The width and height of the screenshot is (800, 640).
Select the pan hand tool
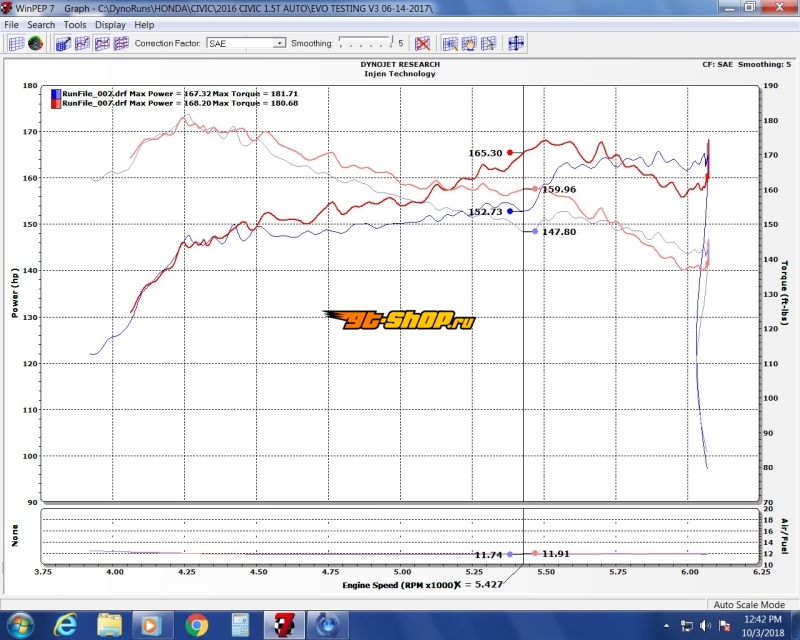468,43
